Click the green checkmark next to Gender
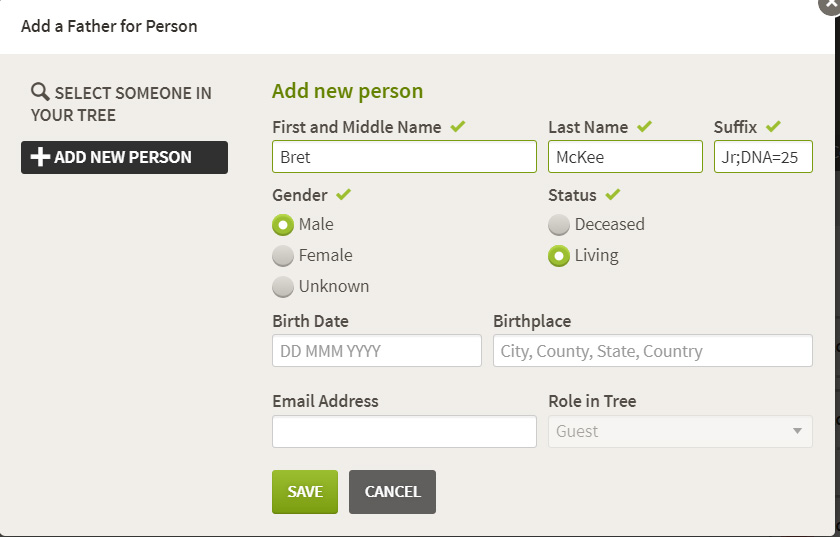840x537 pixels. (x=343, y=194)
